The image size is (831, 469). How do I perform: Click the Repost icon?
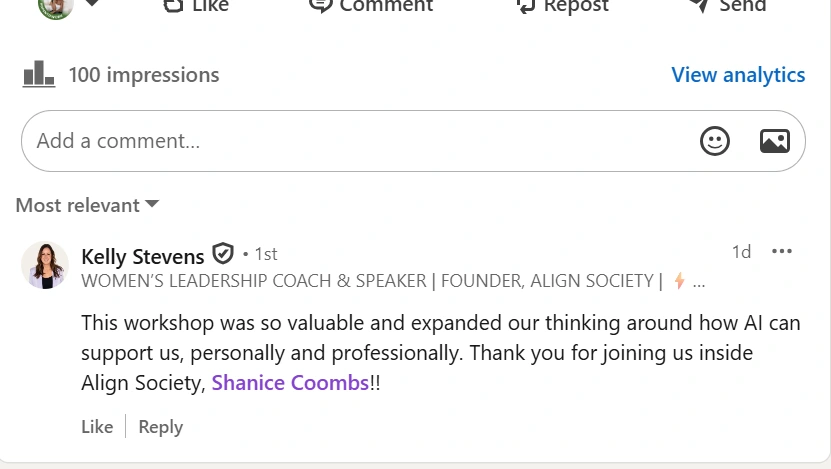pyautogui.click(x=525, y=6)
